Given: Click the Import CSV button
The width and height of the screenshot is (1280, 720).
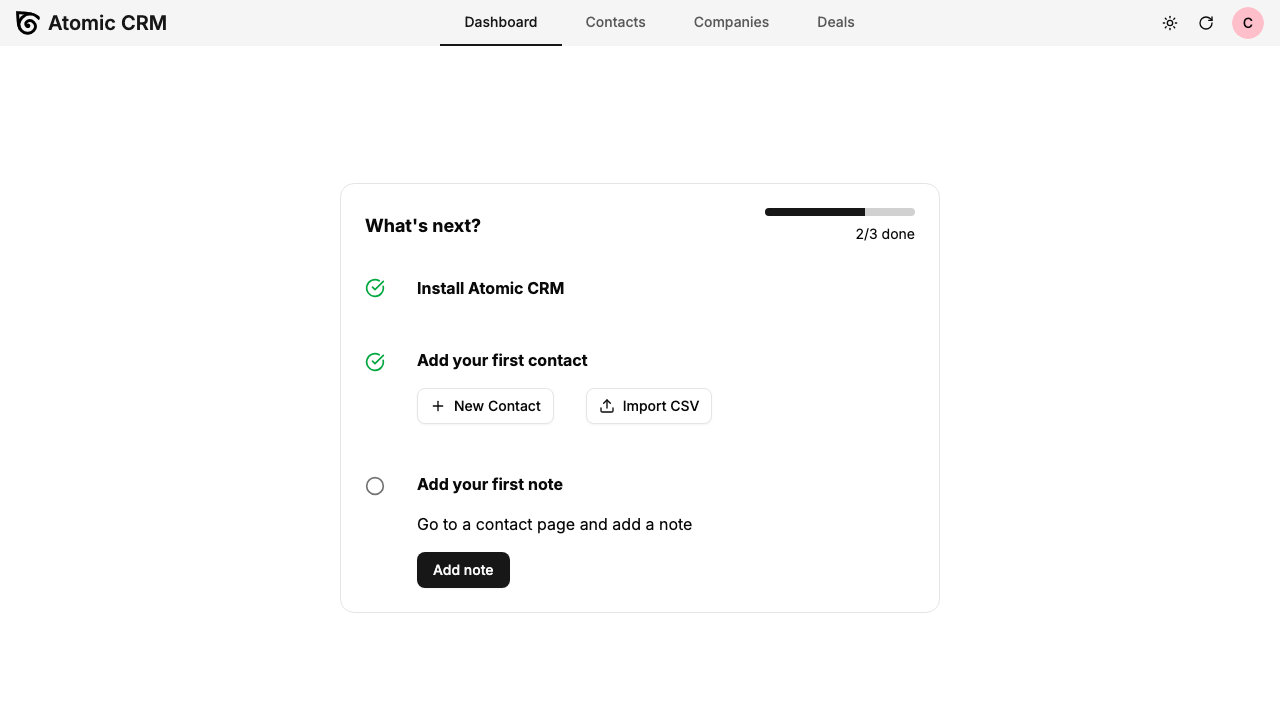Looking at the screenshot, I should (649, 406).
